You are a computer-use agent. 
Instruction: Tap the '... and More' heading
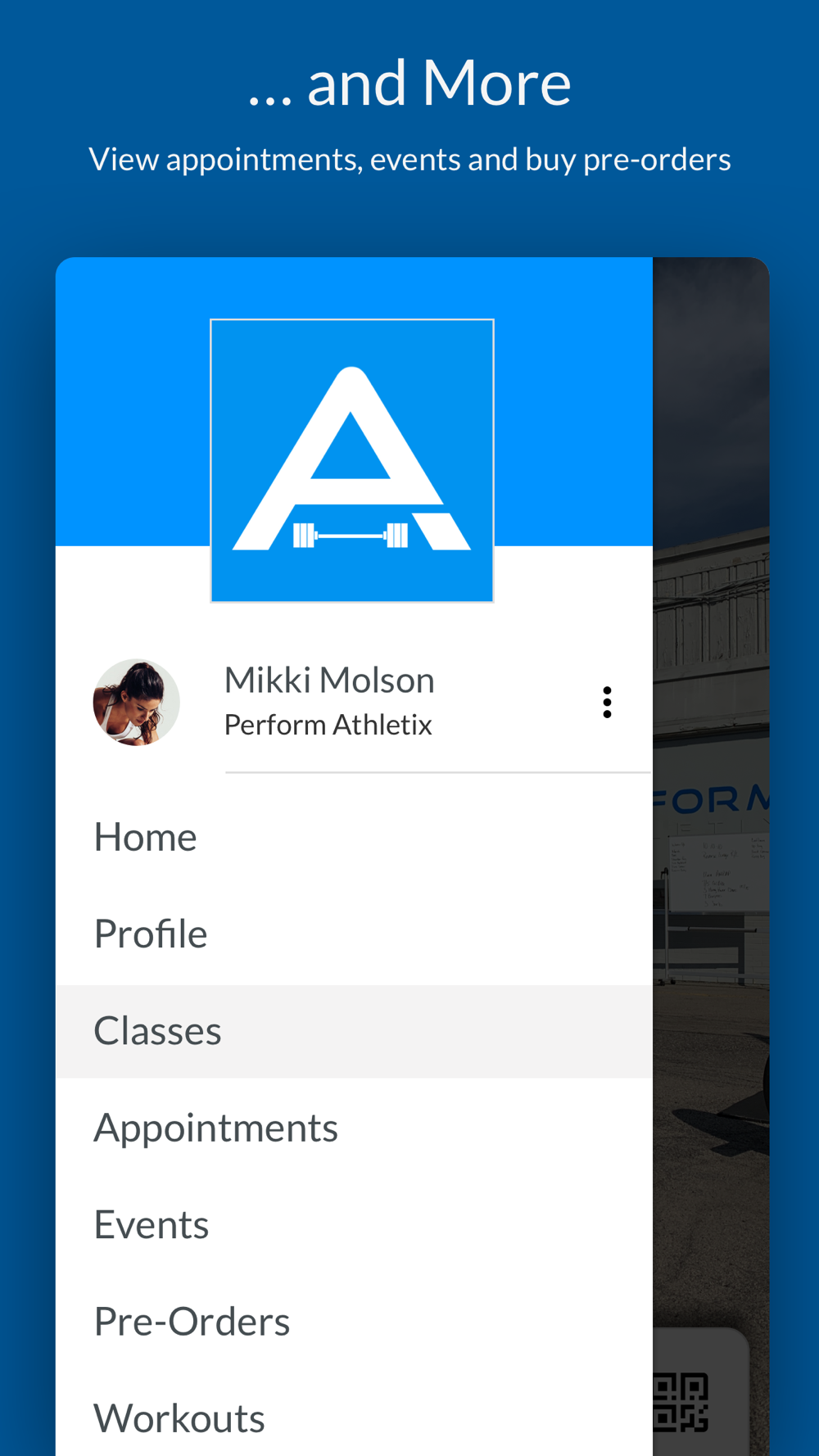coord(409,84)
